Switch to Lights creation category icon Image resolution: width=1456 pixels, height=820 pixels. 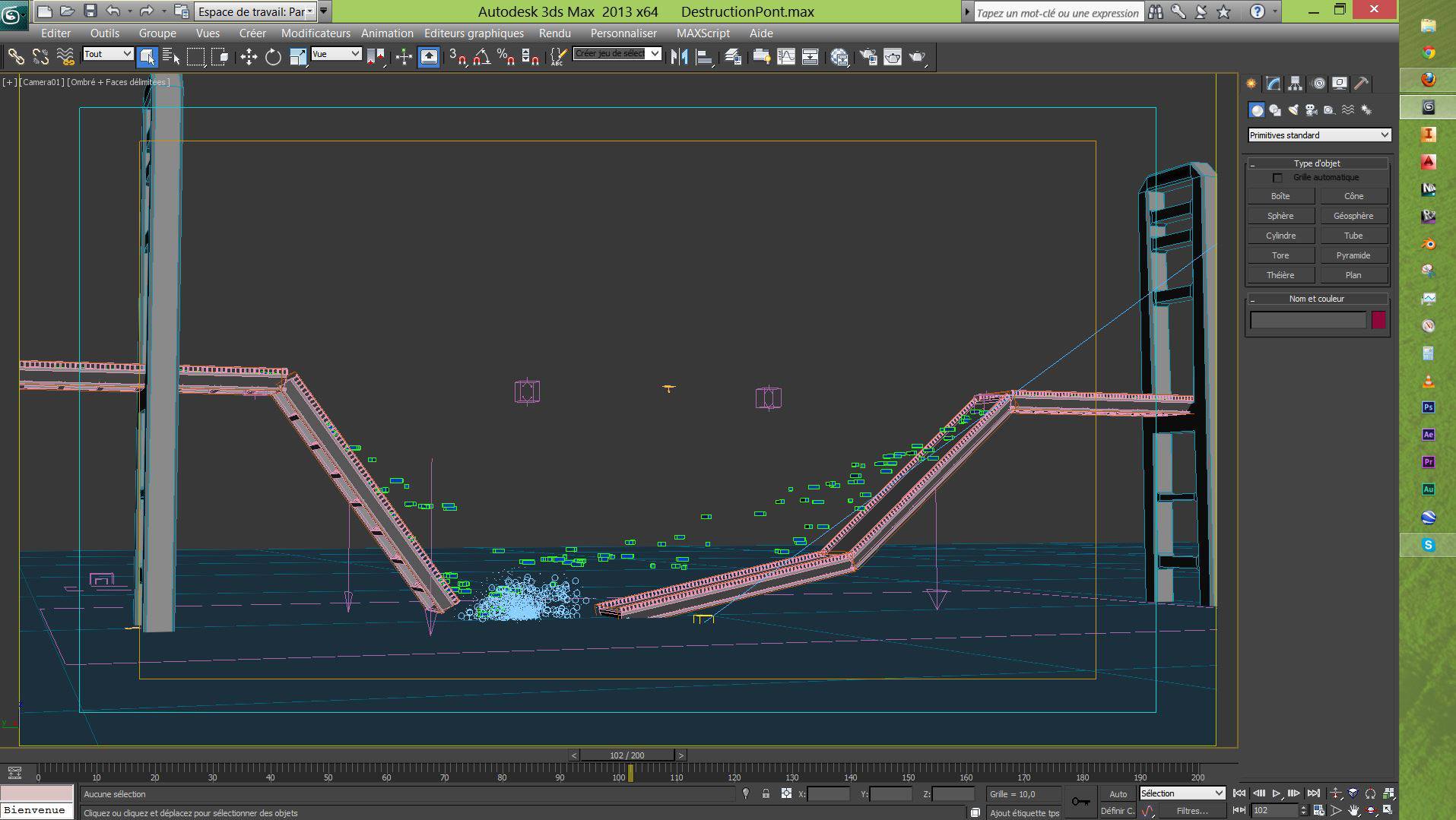pos(1293,110)
